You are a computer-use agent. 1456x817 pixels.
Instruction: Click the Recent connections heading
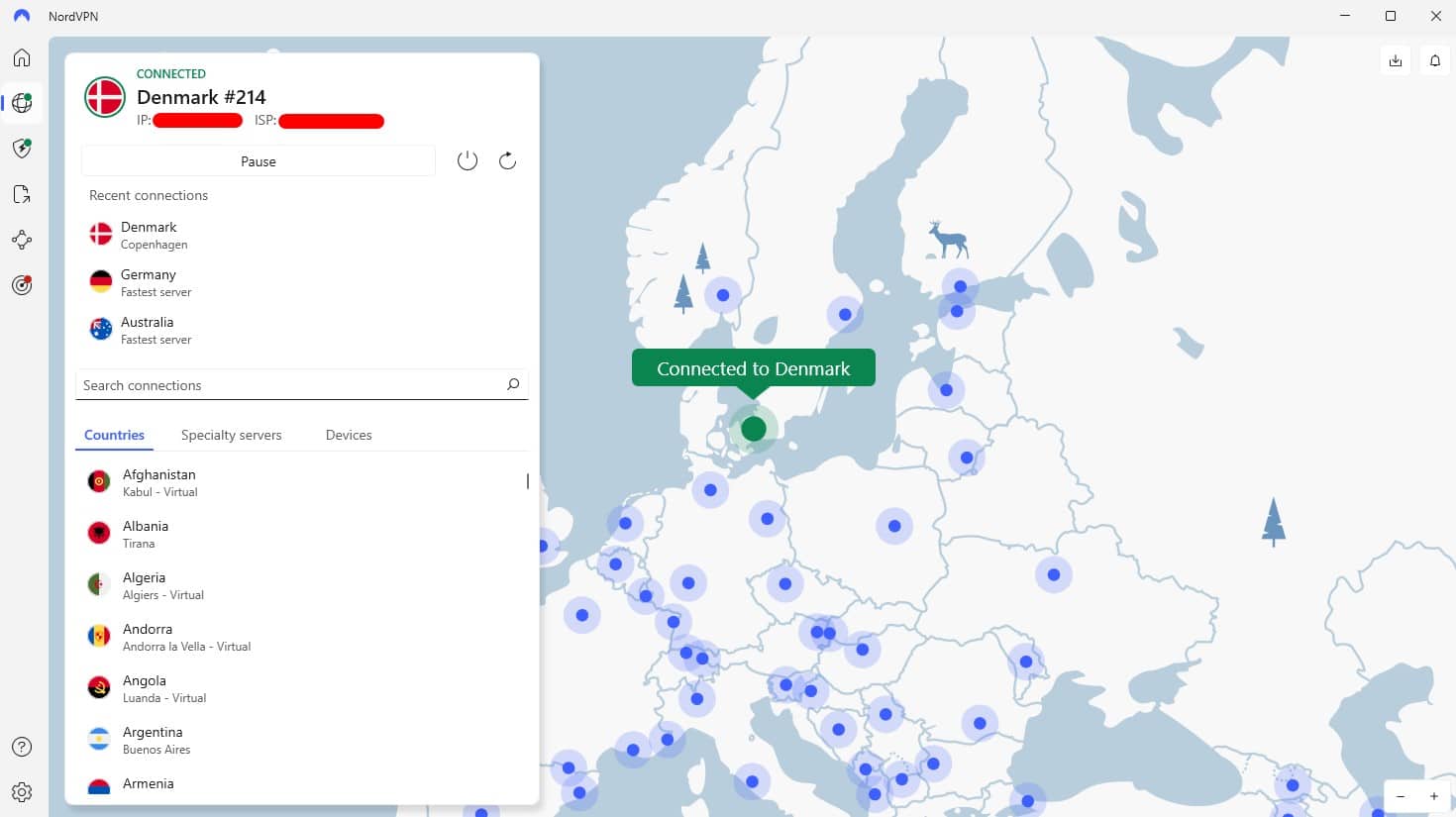149,195
